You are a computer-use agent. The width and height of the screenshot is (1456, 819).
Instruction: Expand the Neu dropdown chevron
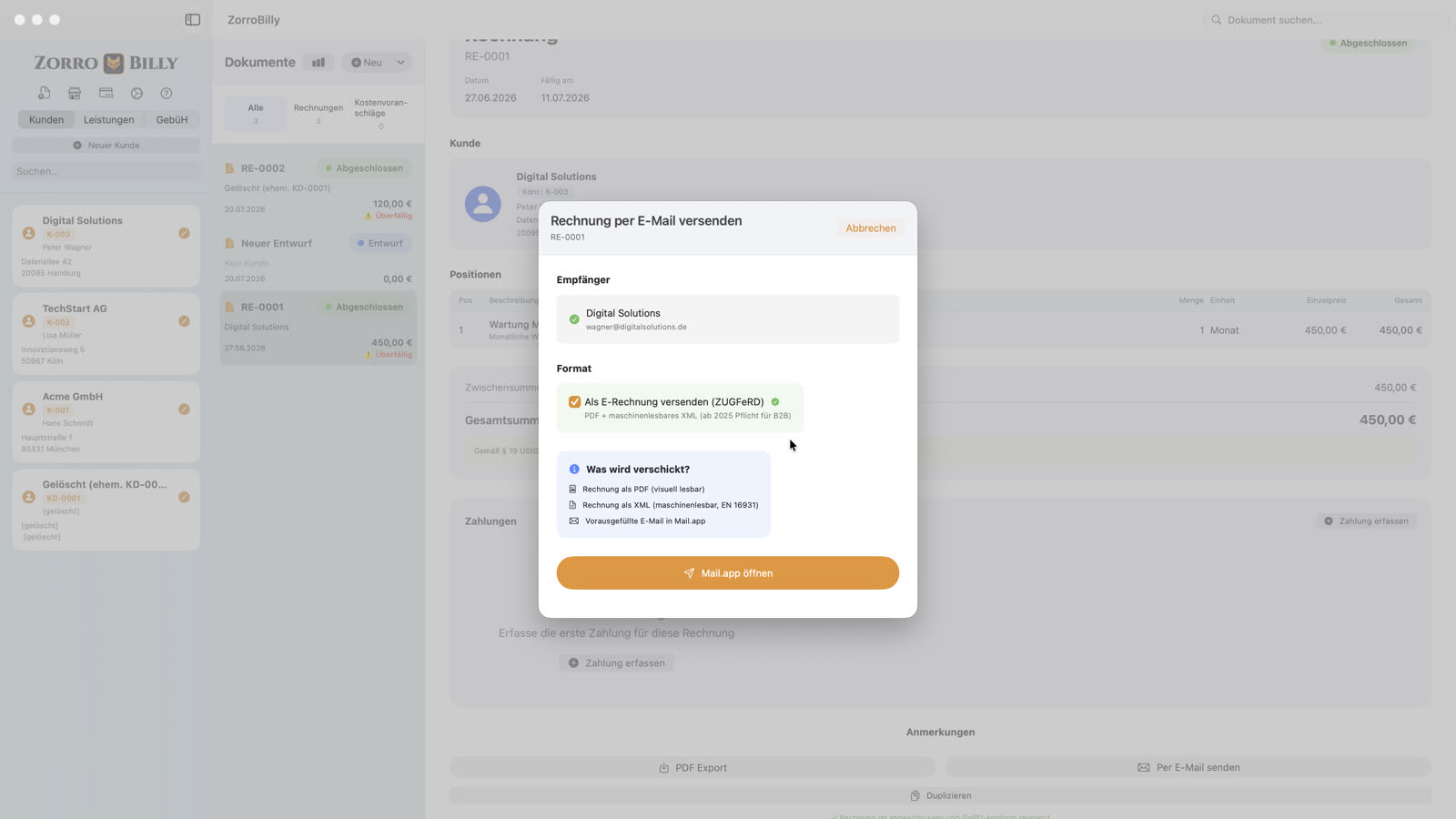400,63
